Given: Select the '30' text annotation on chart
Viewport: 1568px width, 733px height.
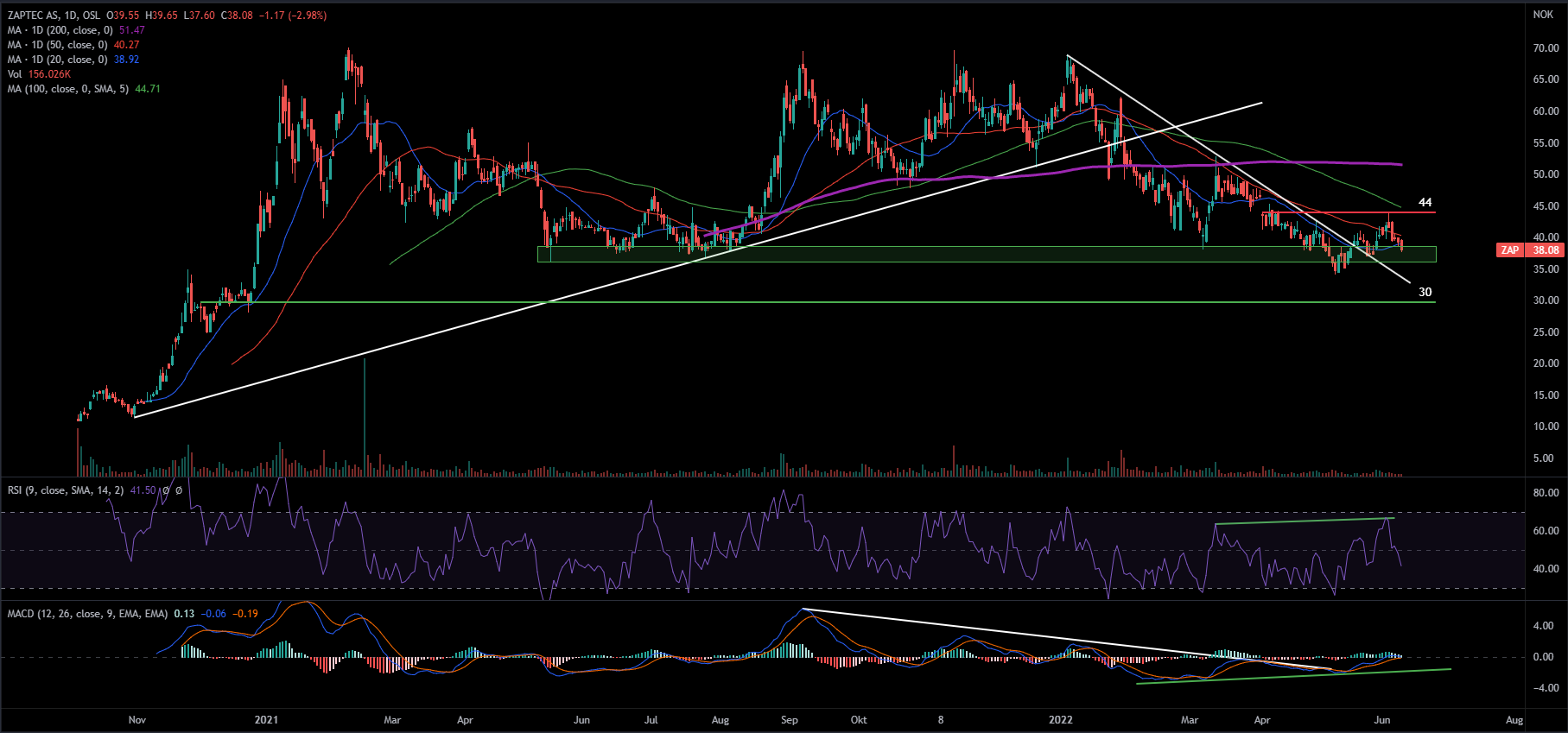Looking at the screenshot, I should (x=1425, y=292).
